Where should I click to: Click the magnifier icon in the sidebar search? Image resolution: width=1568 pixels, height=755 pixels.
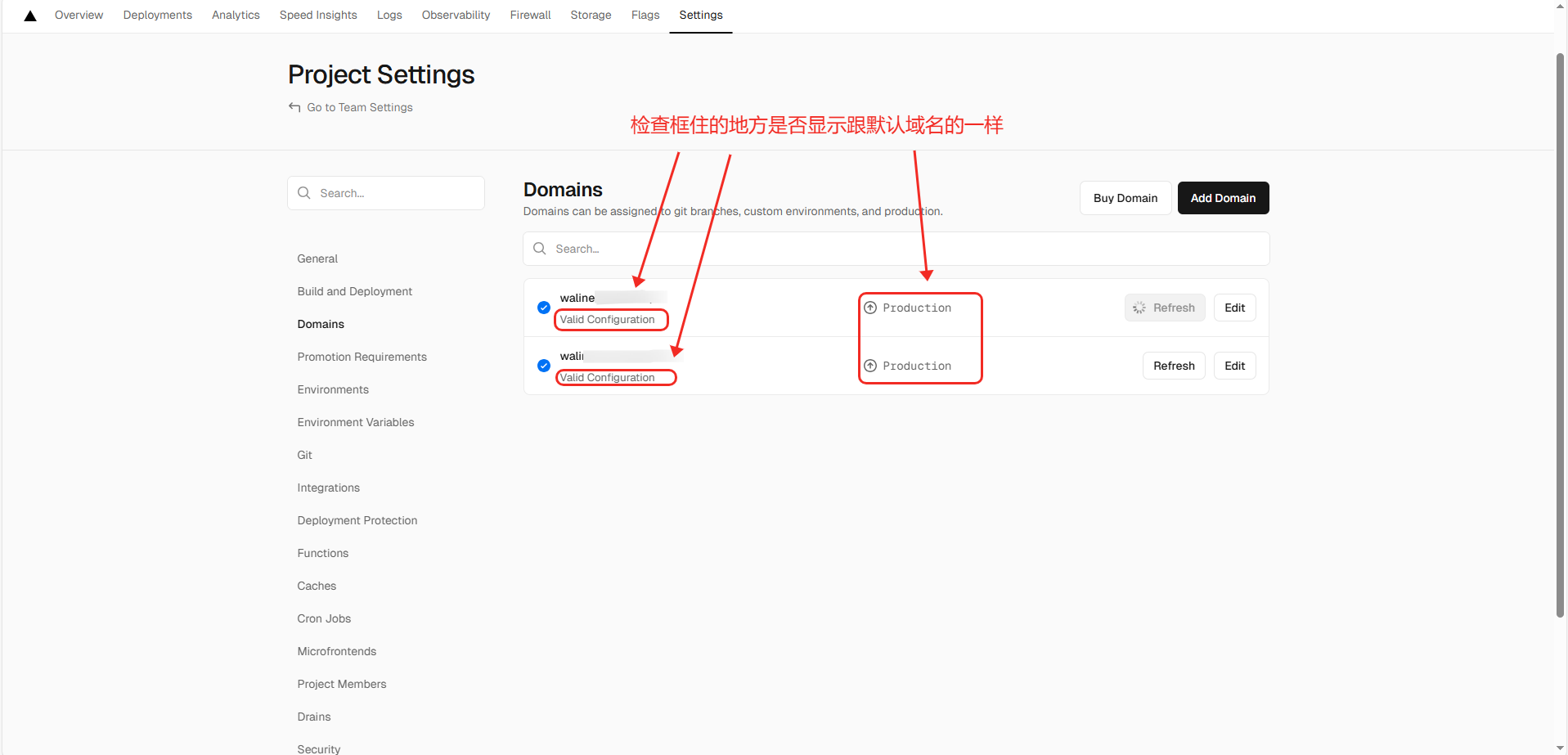click(x=304, y=193)
